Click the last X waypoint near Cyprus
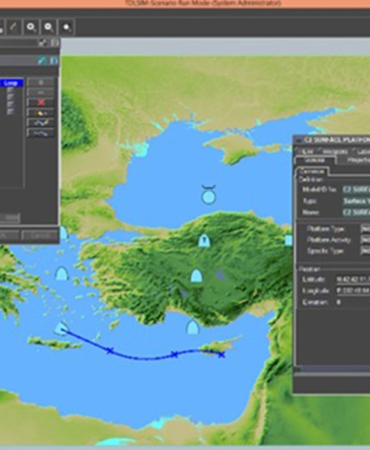The image size is (370, 450). 221,355
